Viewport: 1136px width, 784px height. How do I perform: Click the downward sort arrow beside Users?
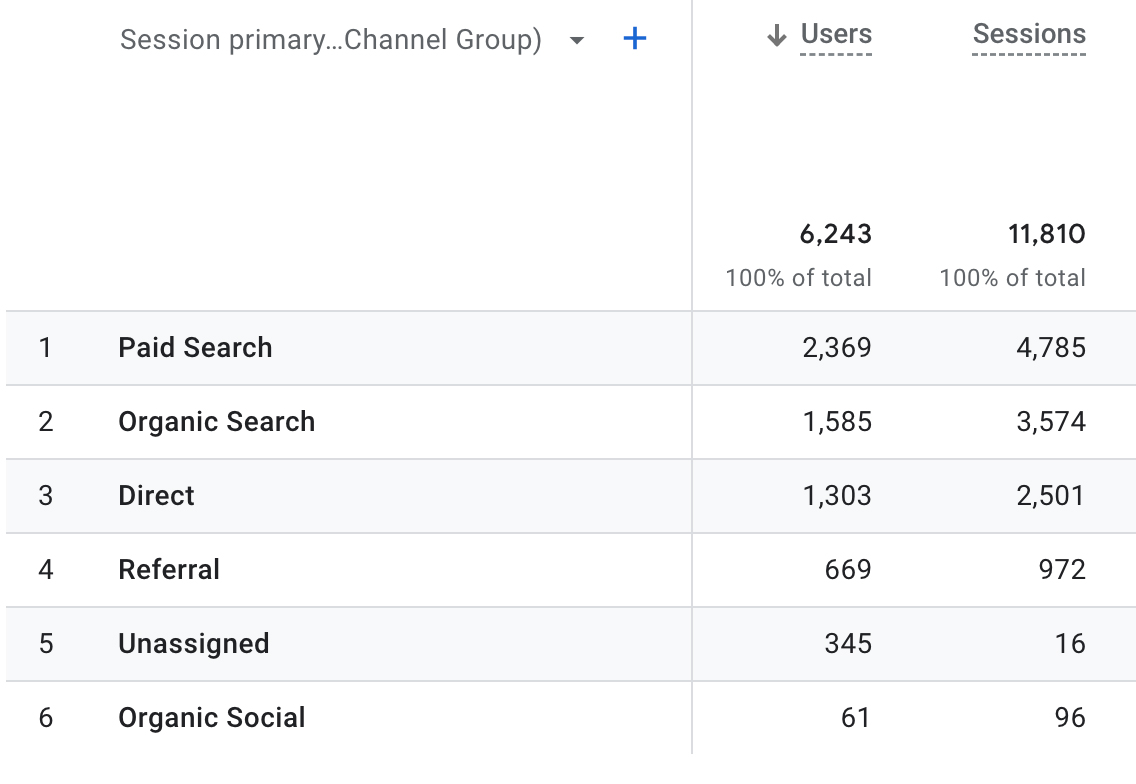[775, 33]
